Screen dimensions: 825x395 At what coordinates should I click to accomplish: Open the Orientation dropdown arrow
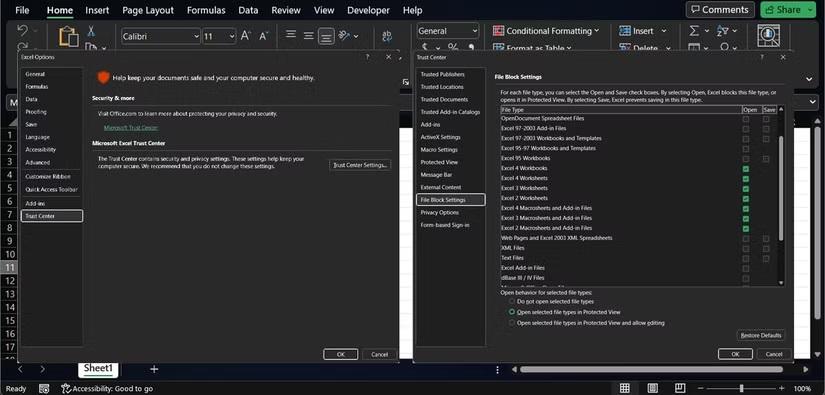[x=356, y=36]
